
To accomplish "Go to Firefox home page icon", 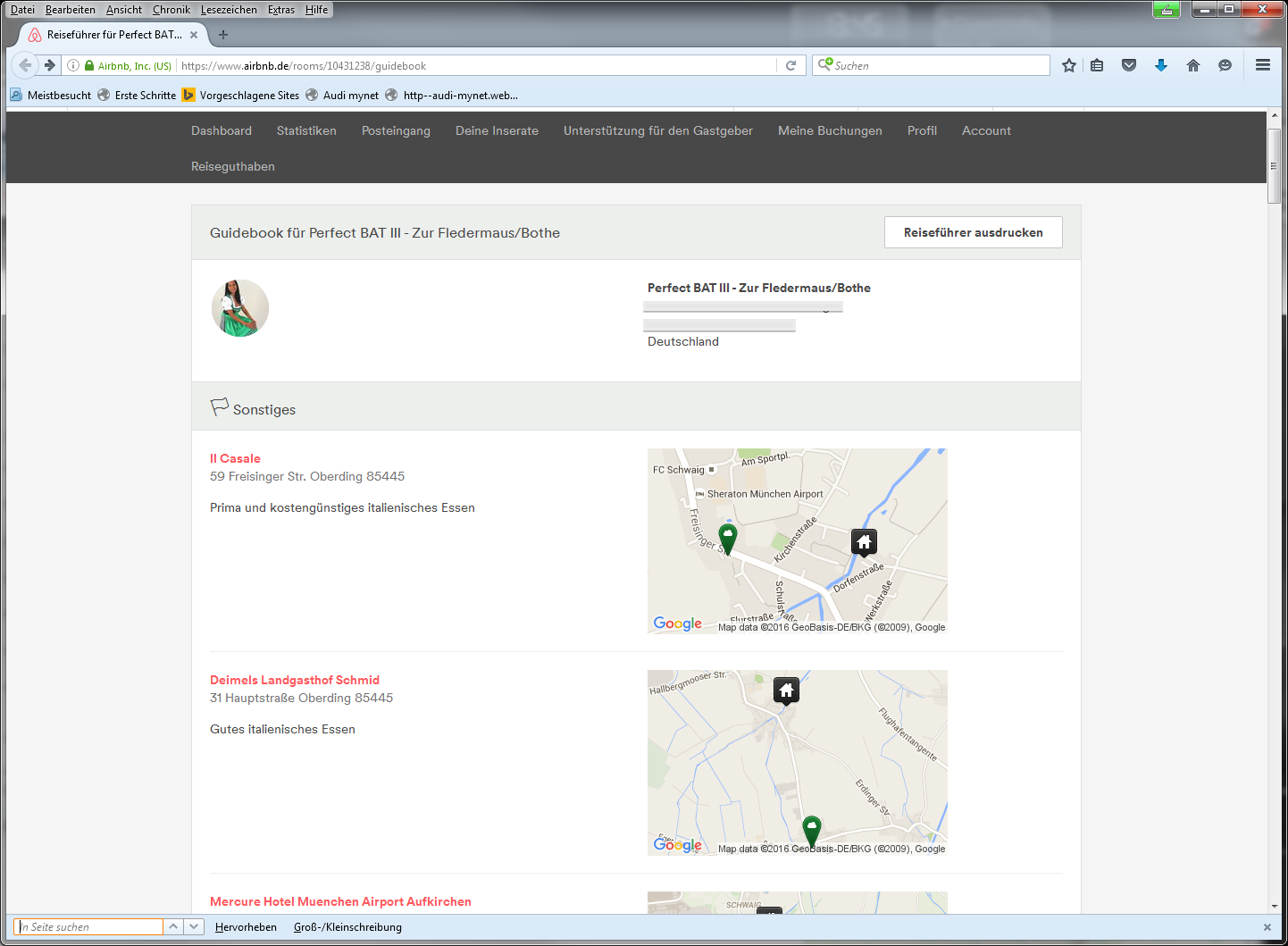I will click(x=1192, y=65).
